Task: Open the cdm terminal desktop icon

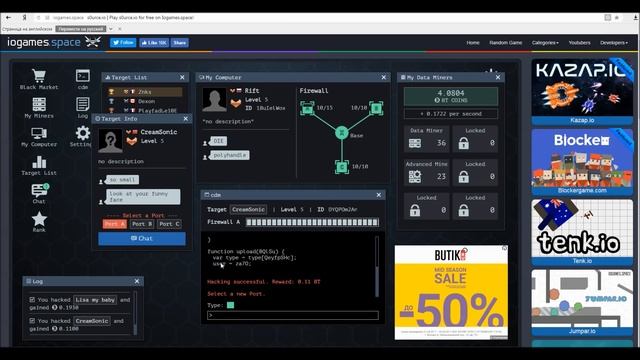Action: 82,76
